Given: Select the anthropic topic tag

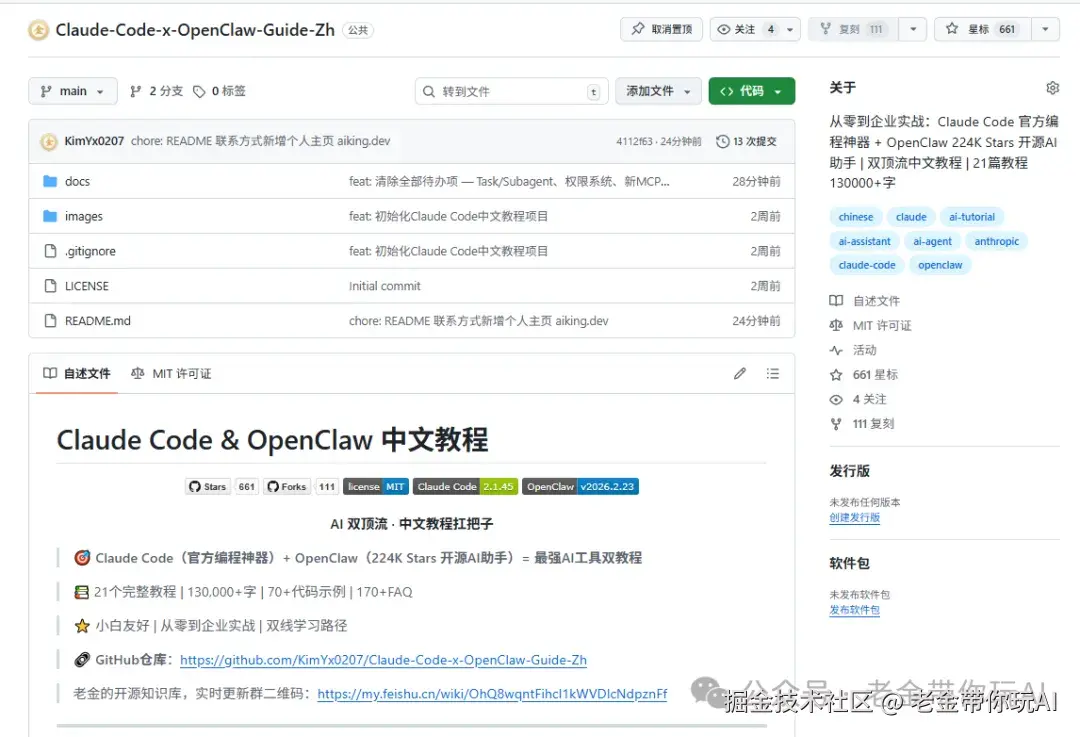Looking at the screenshot, I should click(x=997, y=241).
